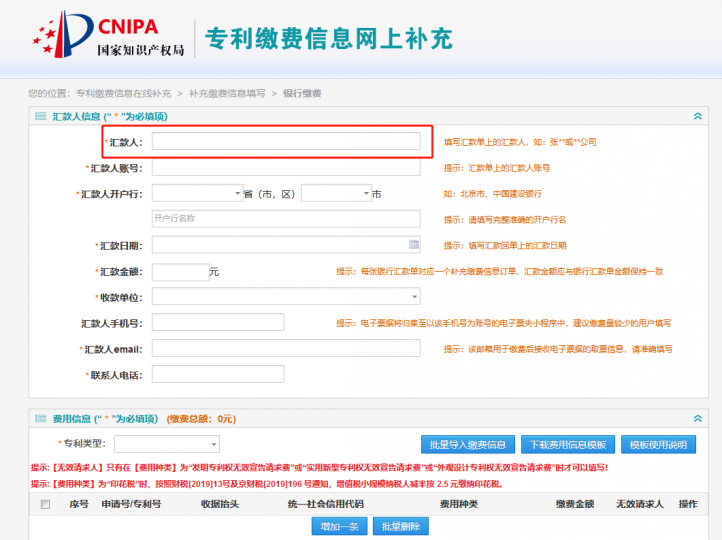
Task: Click the 开户行名称 input field
Action: pos(286,219)
